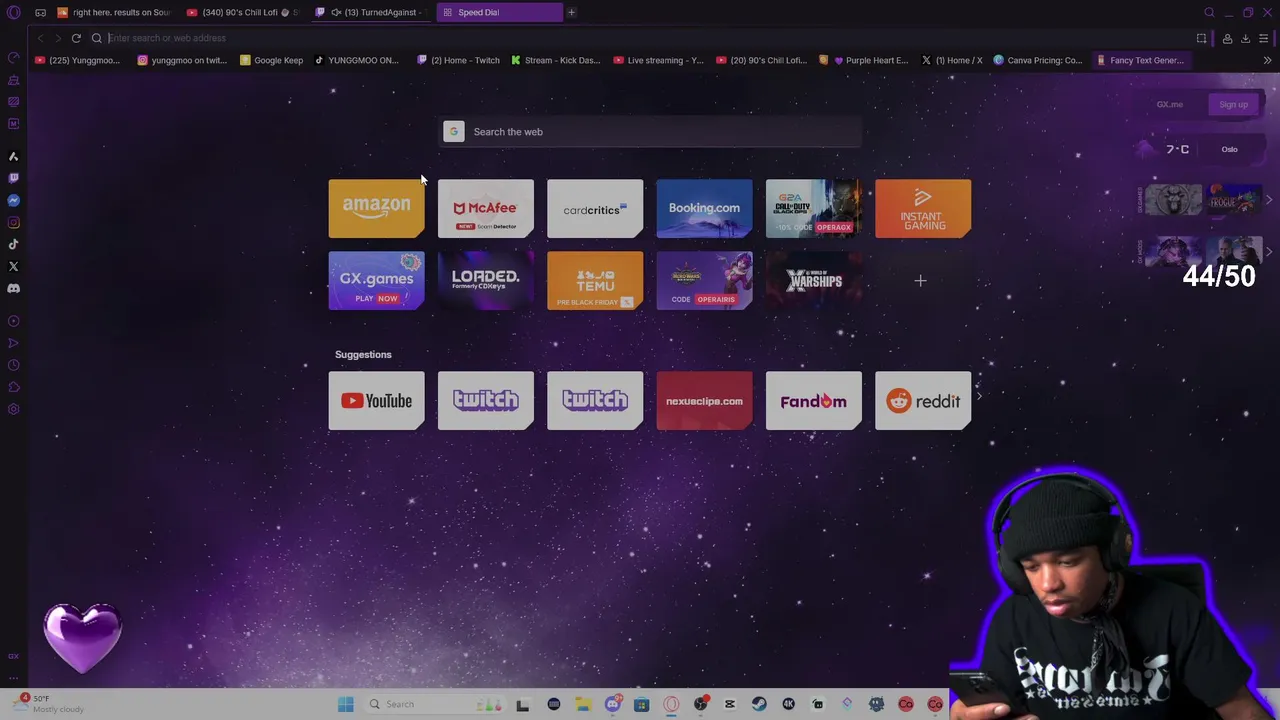The image size is (1280, 720).
Task: Open the downloads panel icon
Action: click(x=1245, y=38)
